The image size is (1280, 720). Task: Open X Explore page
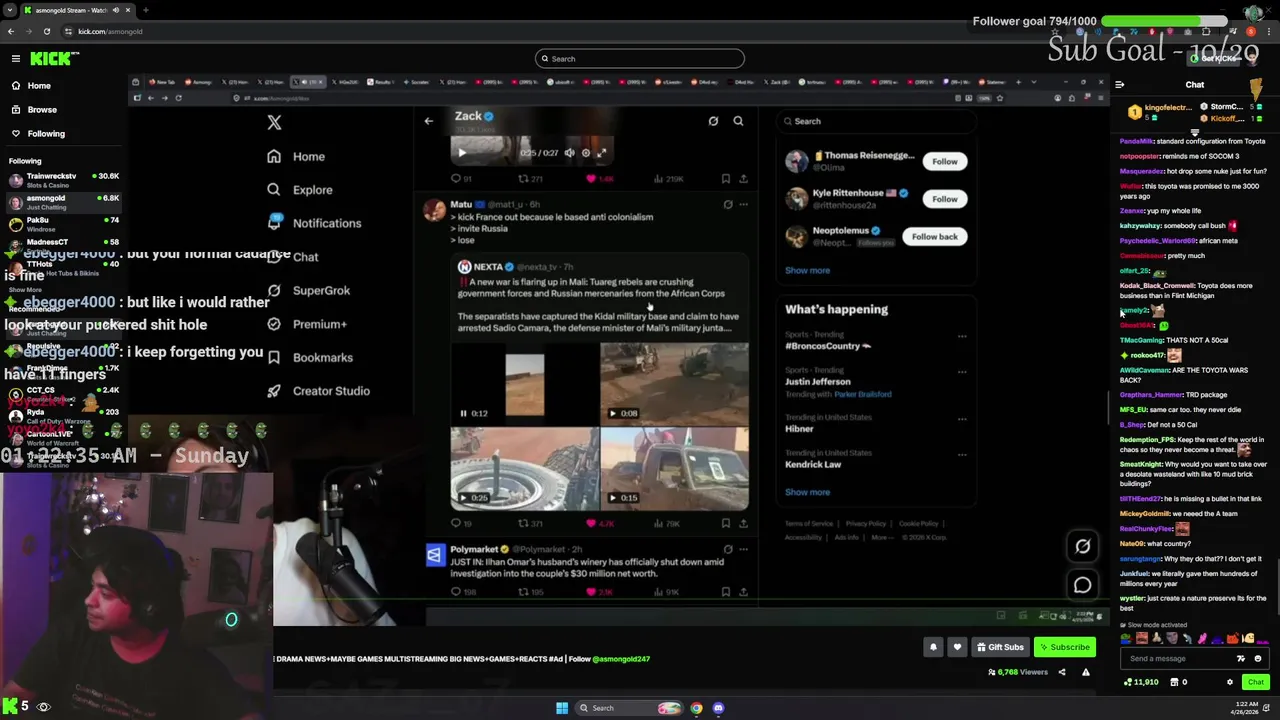300,190
